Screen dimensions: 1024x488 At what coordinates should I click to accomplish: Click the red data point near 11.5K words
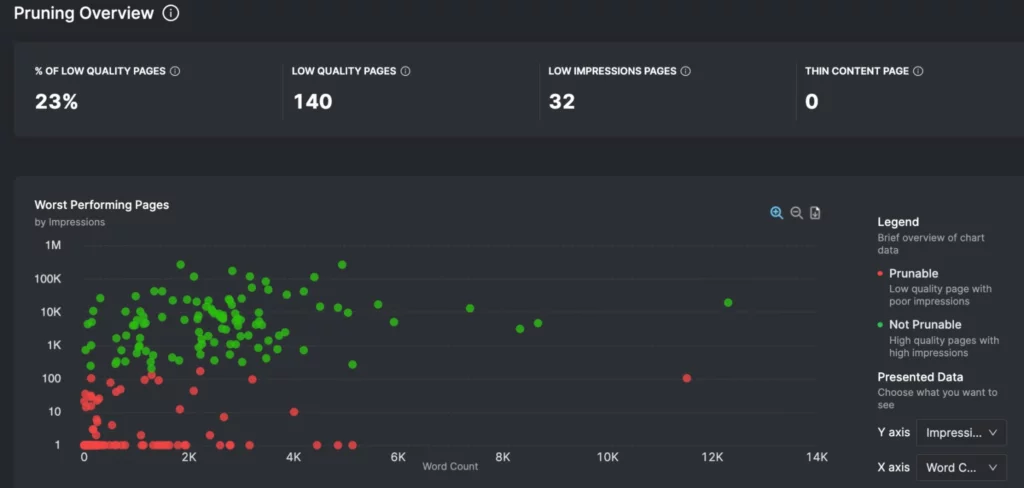point(687,378)
